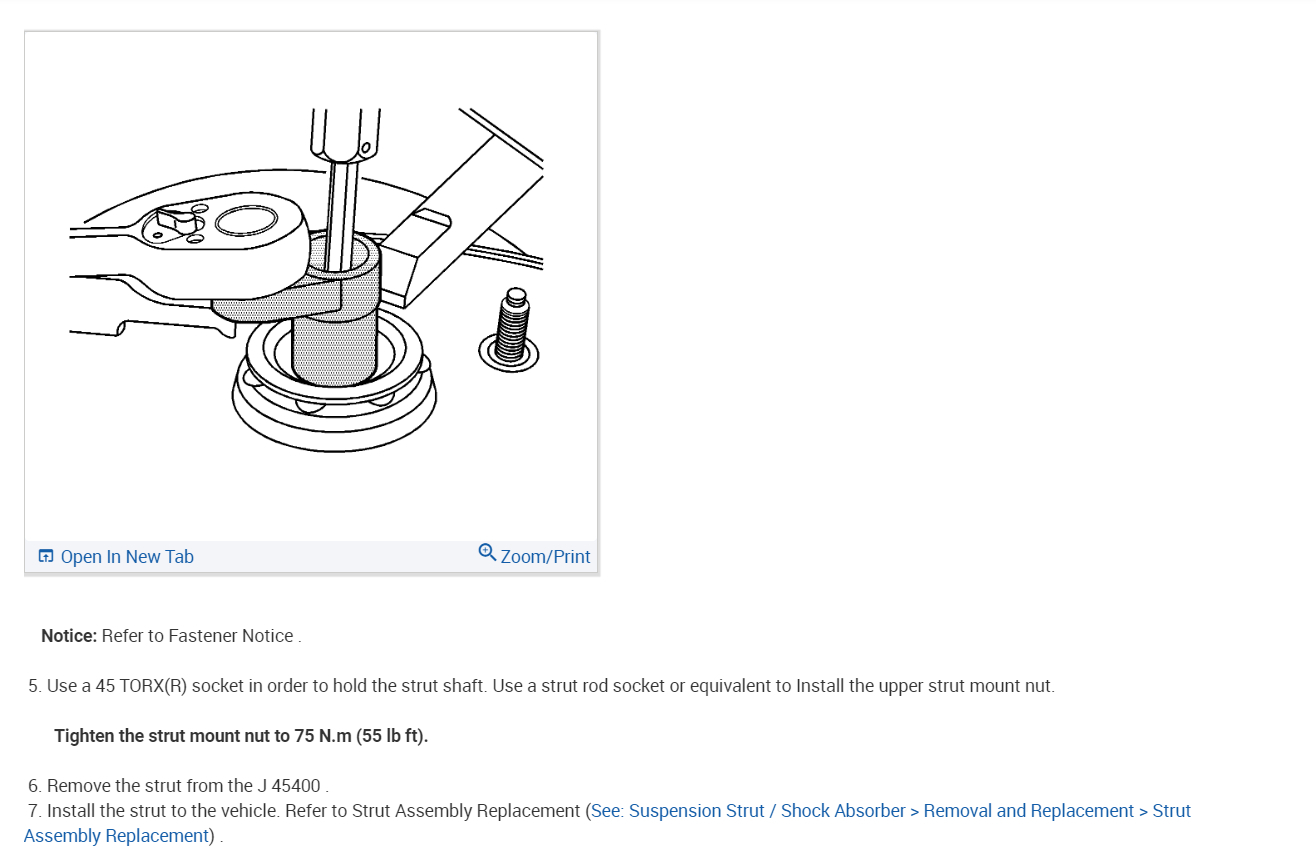The height and width of the screenshot is (859, 1316).
Task: Click step 5 about 45 TORX socket
Action: (x=541, y=686)
